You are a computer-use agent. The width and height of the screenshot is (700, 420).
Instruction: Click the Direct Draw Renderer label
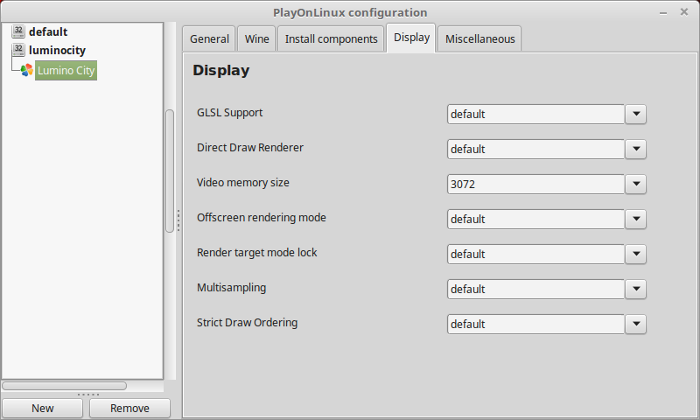(x=250, y=147)
